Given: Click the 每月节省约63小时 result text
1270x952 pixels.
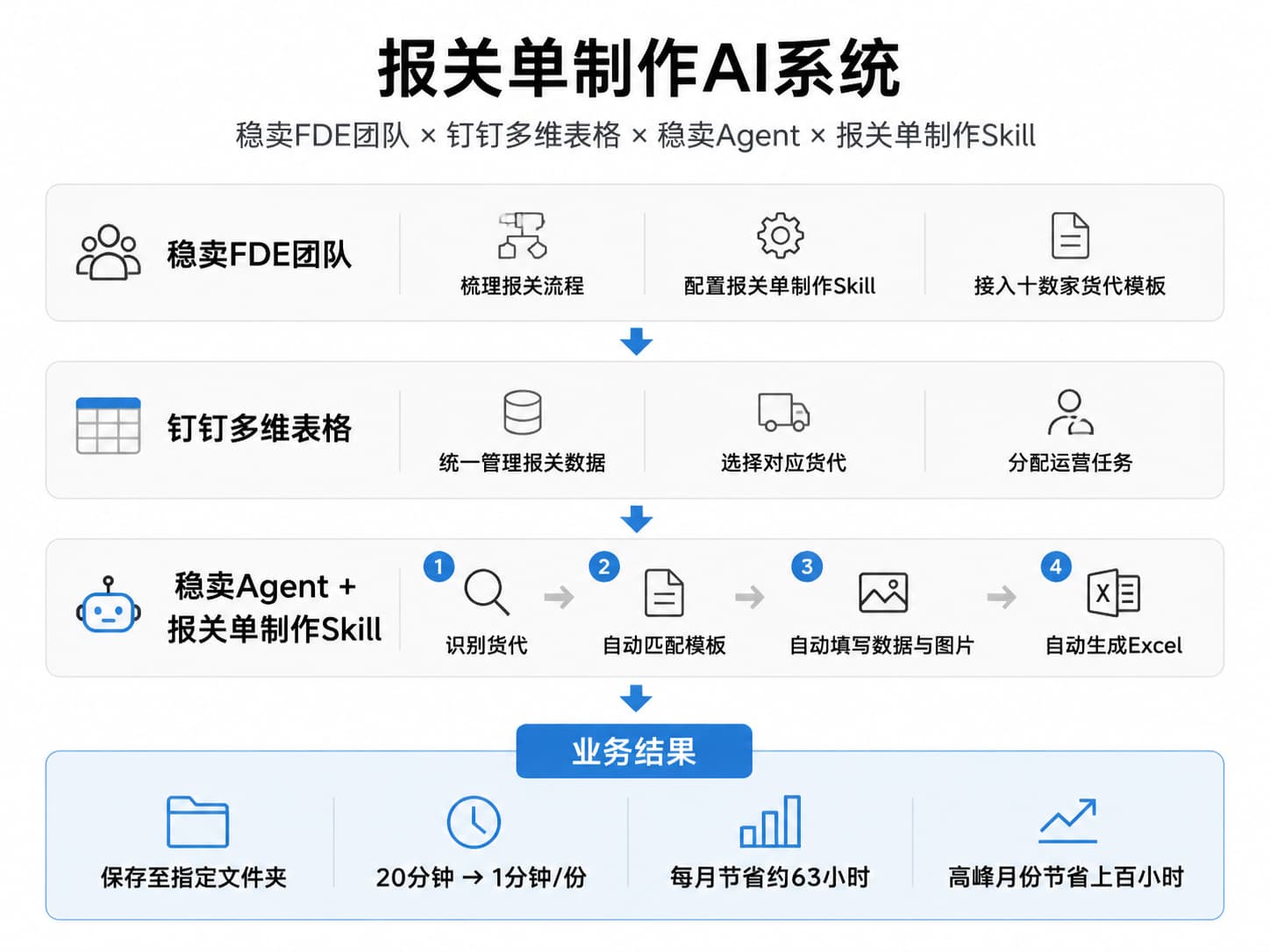Looking at the screenshot, I should tap(770, 877).
